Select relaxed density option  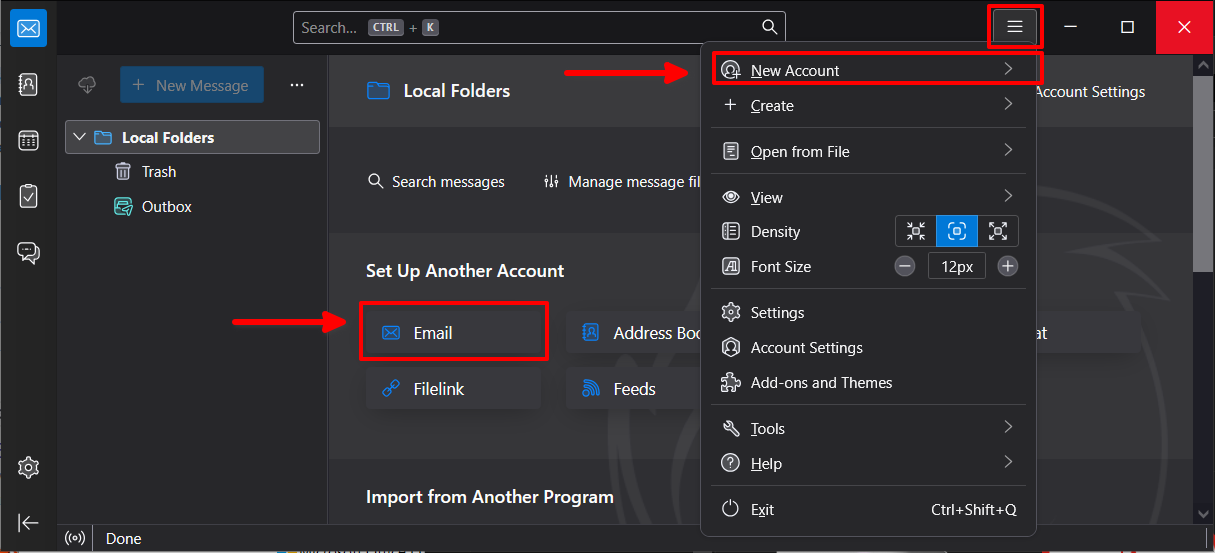998,232
